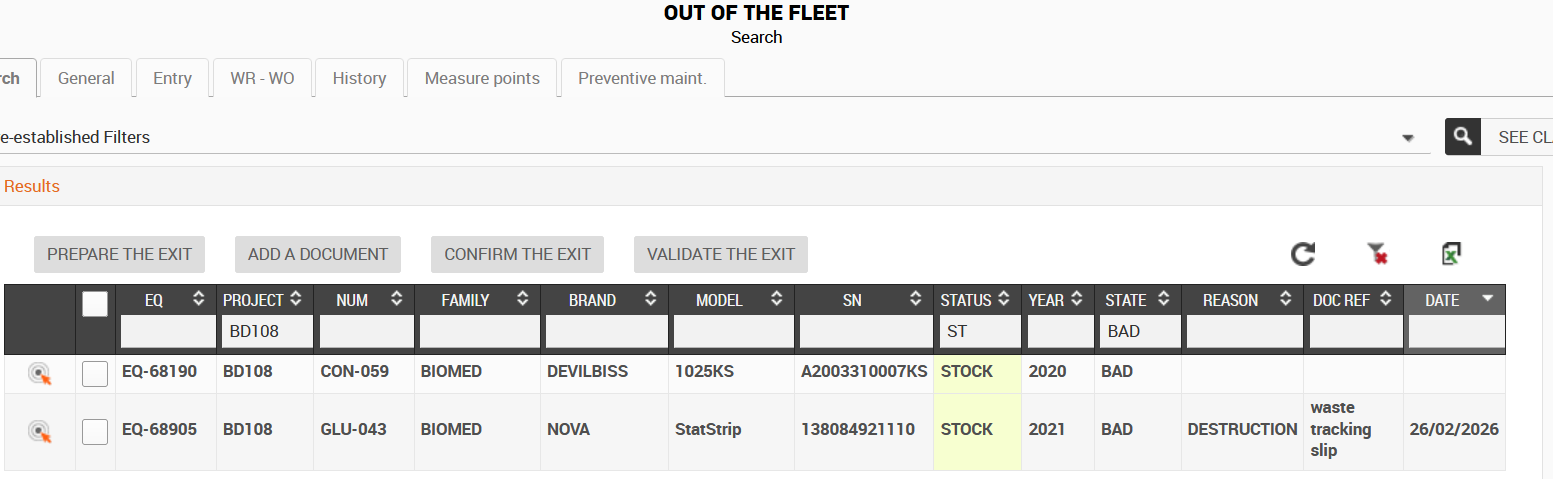Click the refresh results icon

tap(1302, 254)
